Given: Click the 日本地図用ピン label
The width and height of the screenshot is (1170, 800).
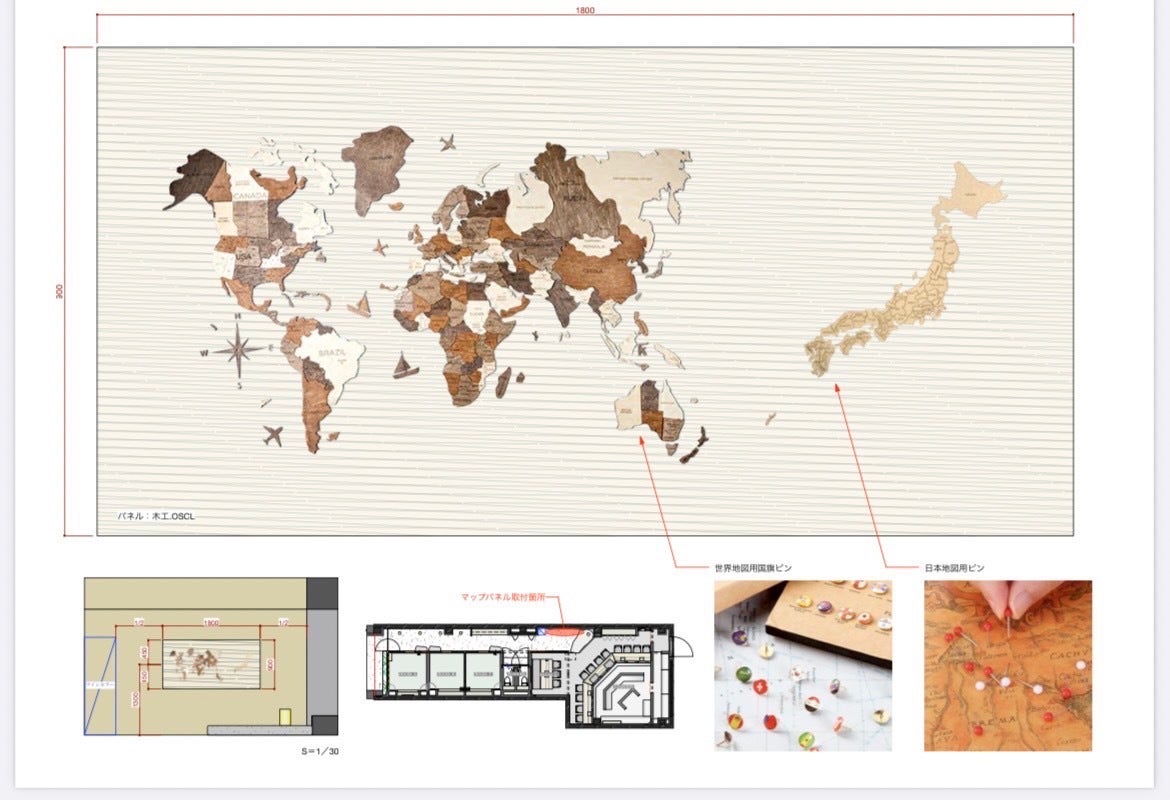Looking at the screenshot, I should coord(954,568).
